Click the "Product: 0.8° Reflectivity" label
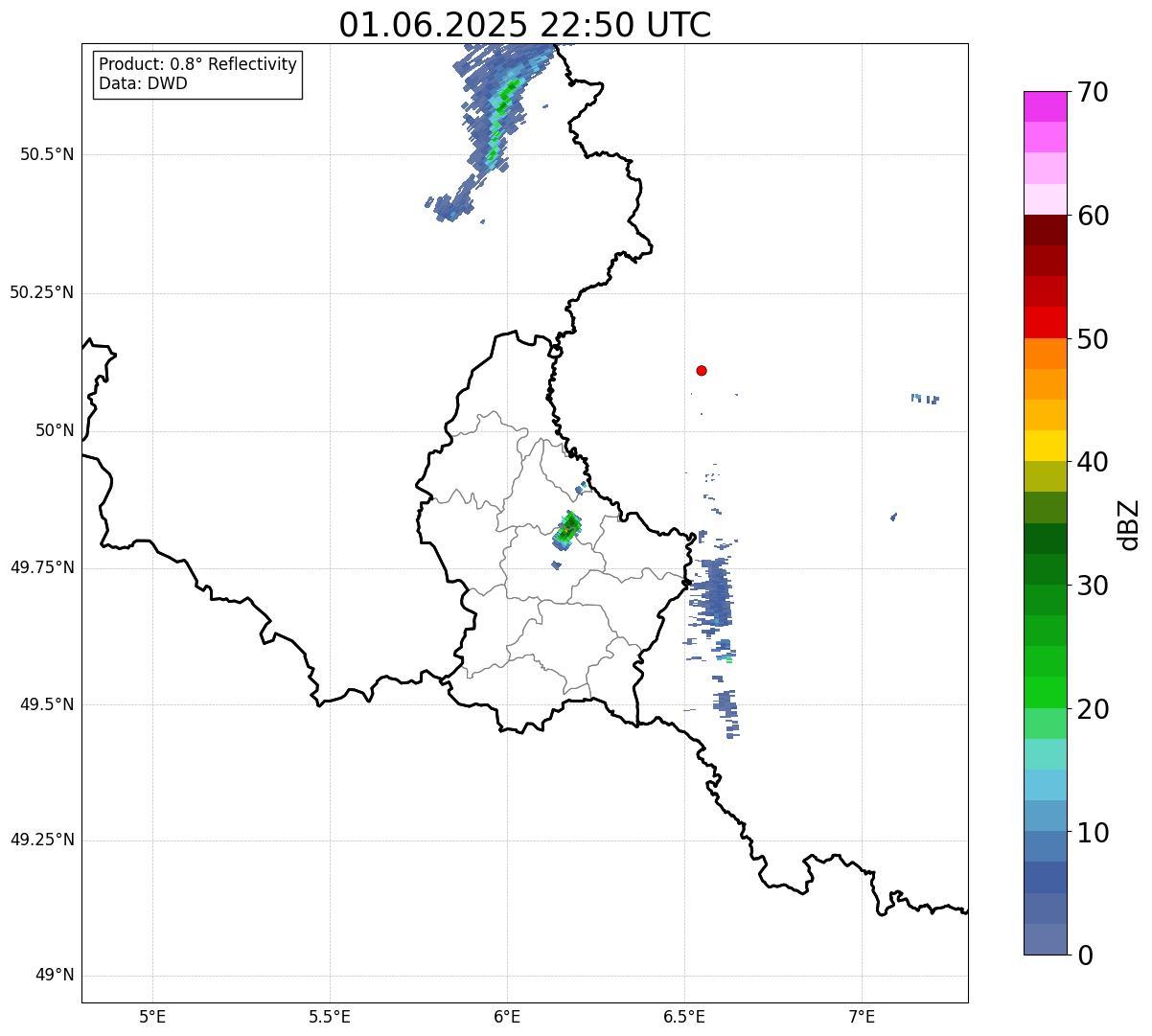This screenshot has width=1152, height=1036. click(x=198, y=64)
